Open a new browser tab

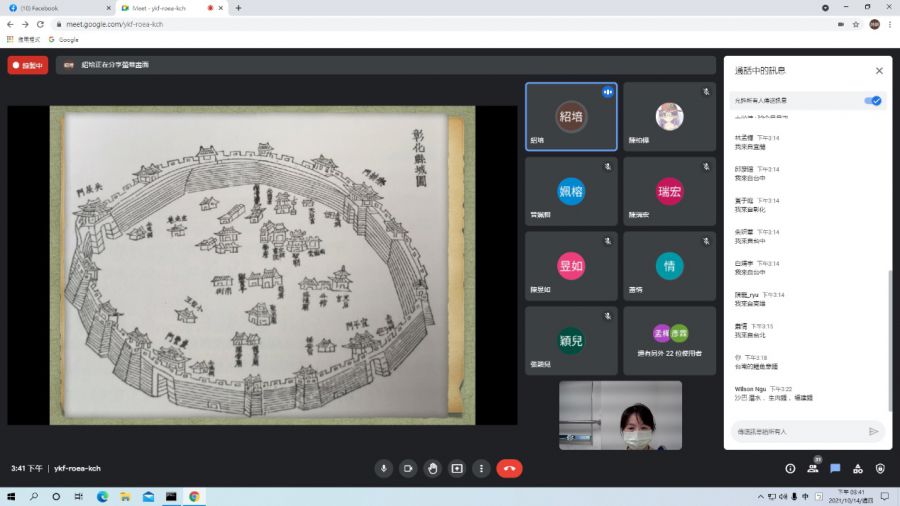(x=238, y=8)
